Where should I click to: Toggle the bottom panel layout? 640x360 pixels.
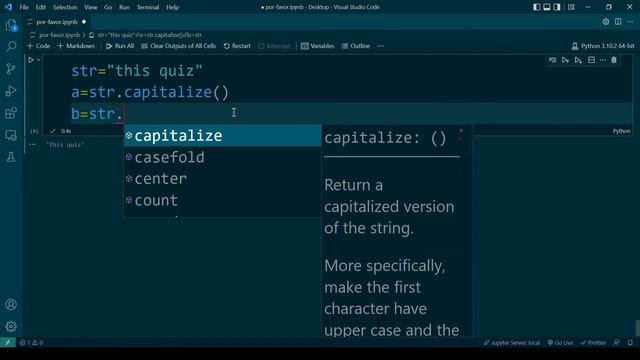(547, 7)
